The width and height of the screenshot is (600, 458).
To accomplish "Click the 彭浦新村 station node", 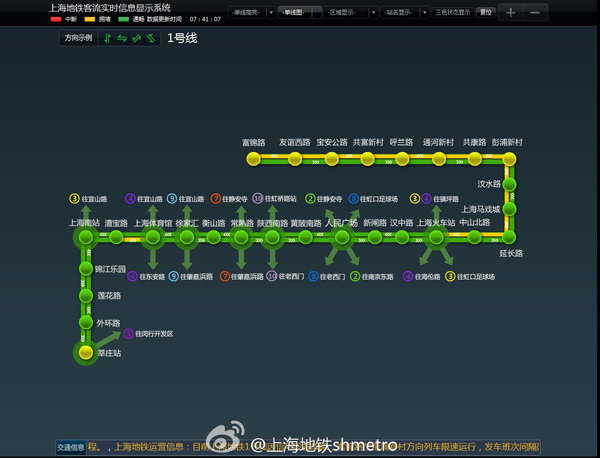I will [x=509, y=159].
